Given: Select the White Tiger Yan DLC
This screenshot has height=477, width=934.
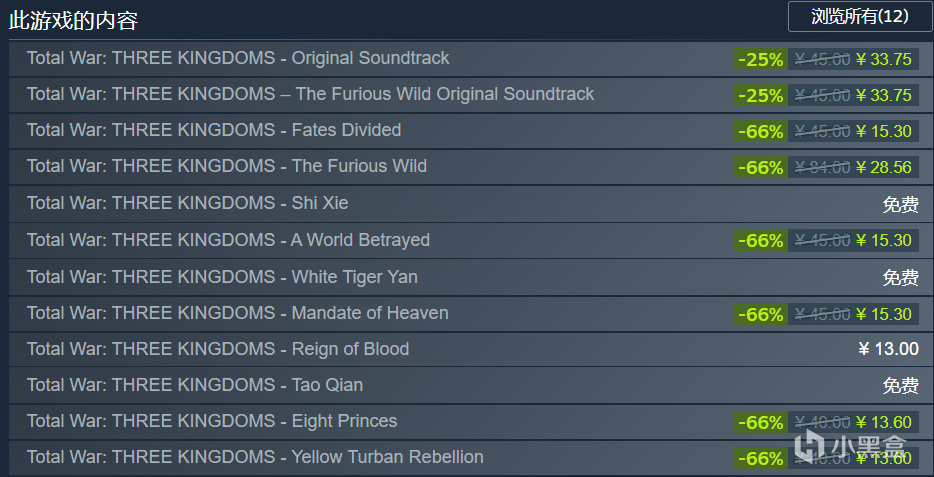Looking at the screenshot, I should click(x=222, y=277).
